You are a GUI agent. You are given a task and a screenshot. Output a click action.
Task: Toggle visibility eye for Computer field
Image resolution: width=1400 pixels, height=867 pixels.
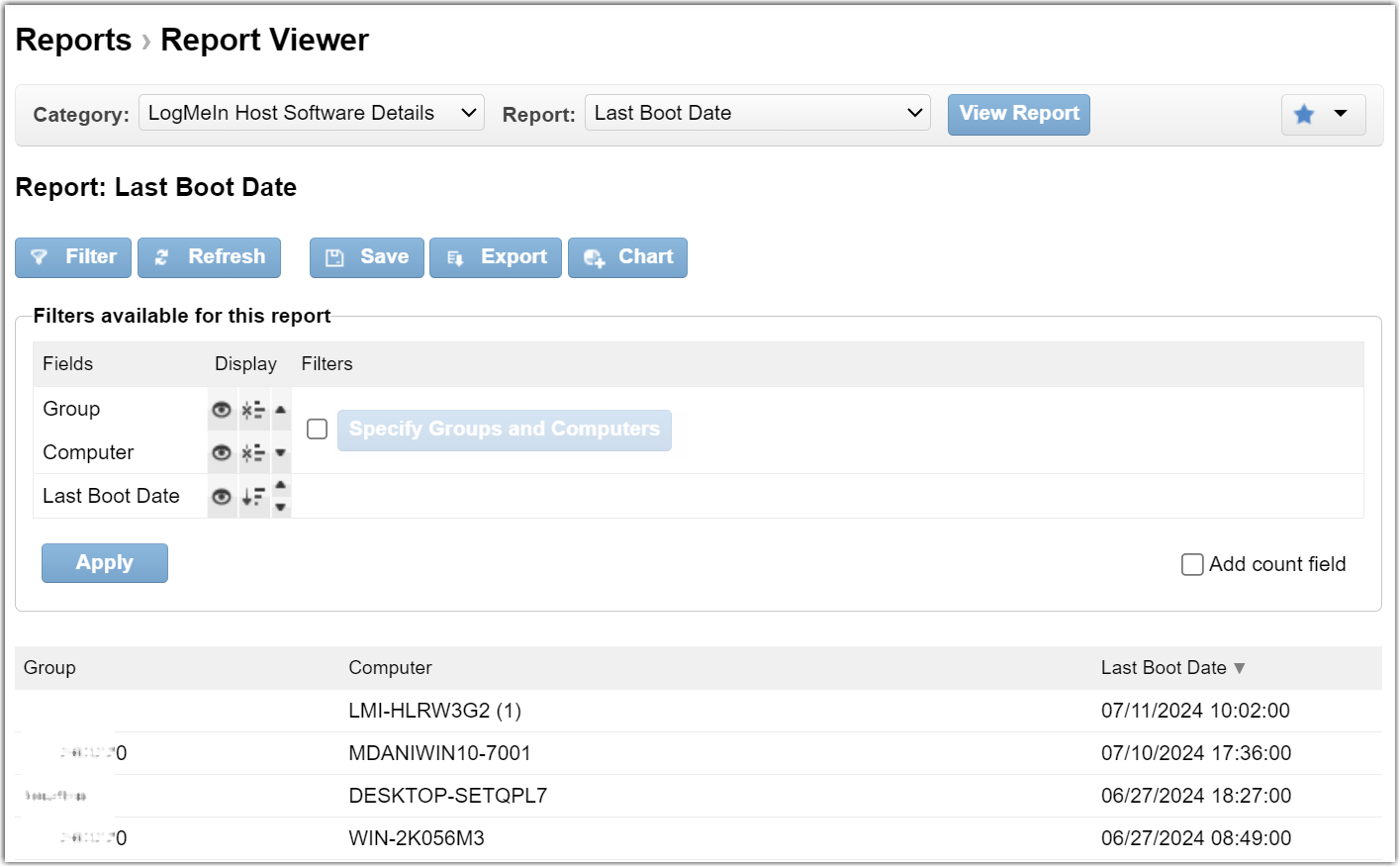(222, 453)
